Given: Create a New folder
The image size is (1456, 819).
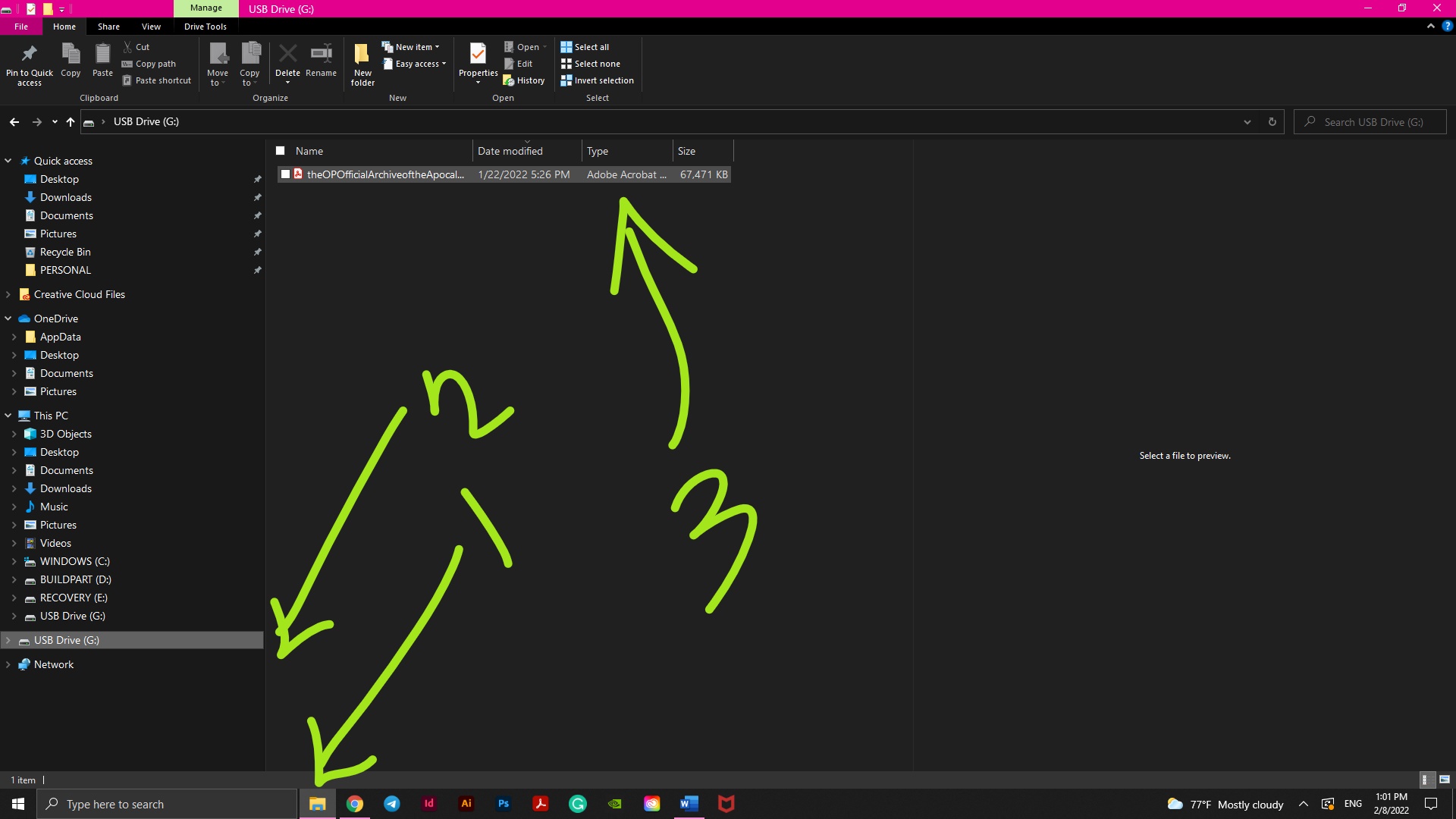Looking at the screenshot, I should [x=362, y=64].
